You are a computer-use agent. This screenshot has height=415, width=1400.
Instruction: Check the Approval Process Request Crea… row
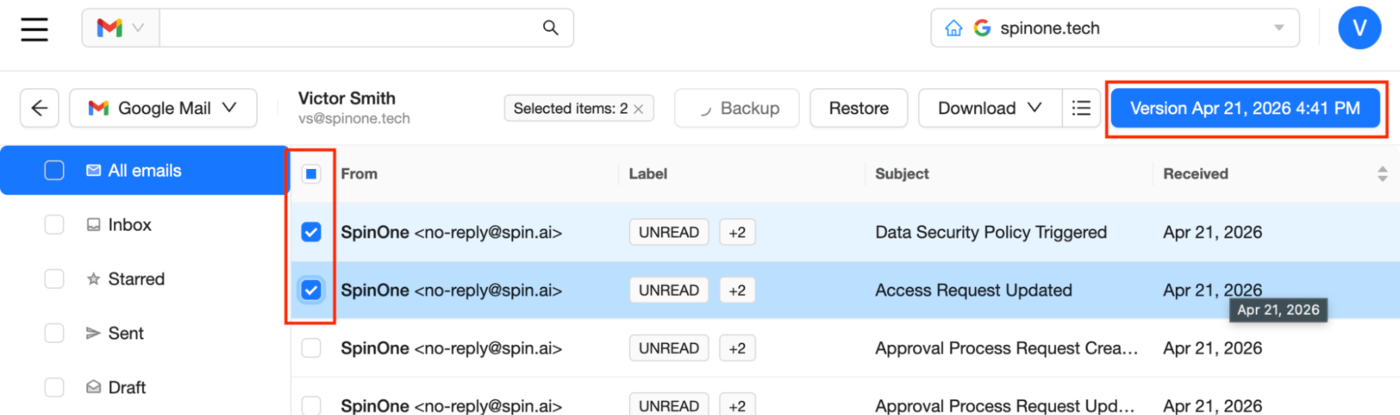311,348
